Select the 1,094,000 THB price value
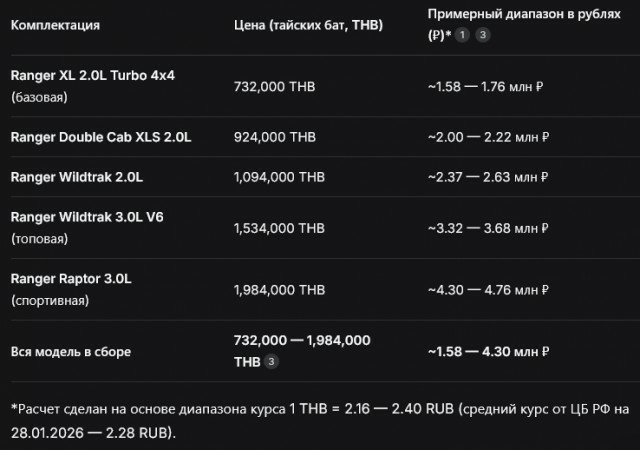The image size is (640, 450). 278,177
